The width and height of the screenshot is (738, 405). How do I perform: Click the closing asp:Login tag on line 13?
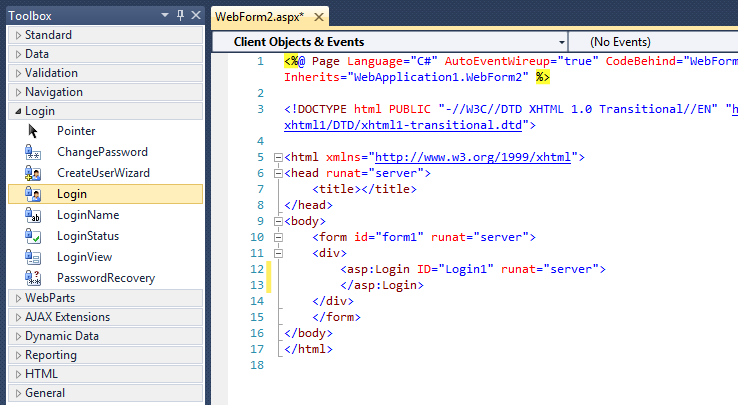coord(382,285)
